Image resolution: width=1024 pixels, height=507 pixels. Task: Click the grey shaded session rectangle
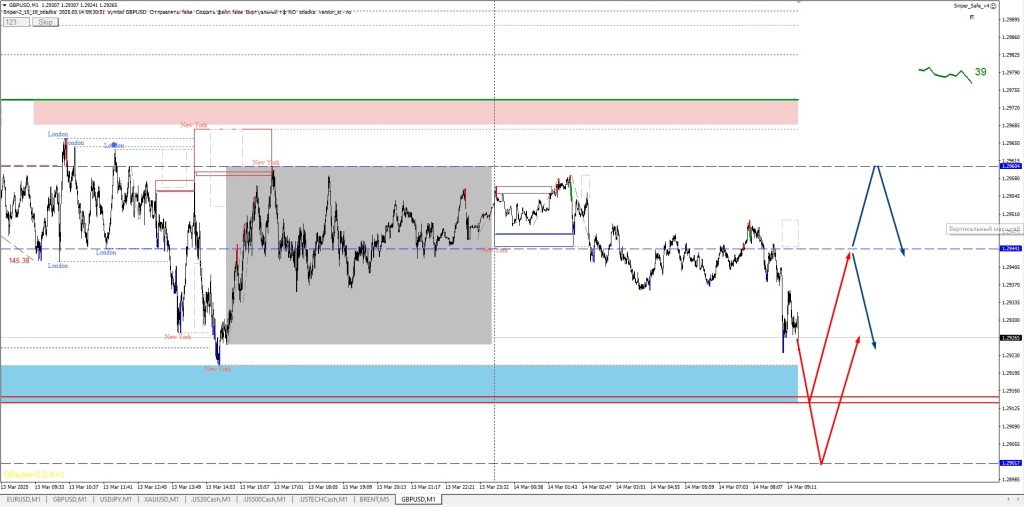pyautogui.click(x=358, y=300)
